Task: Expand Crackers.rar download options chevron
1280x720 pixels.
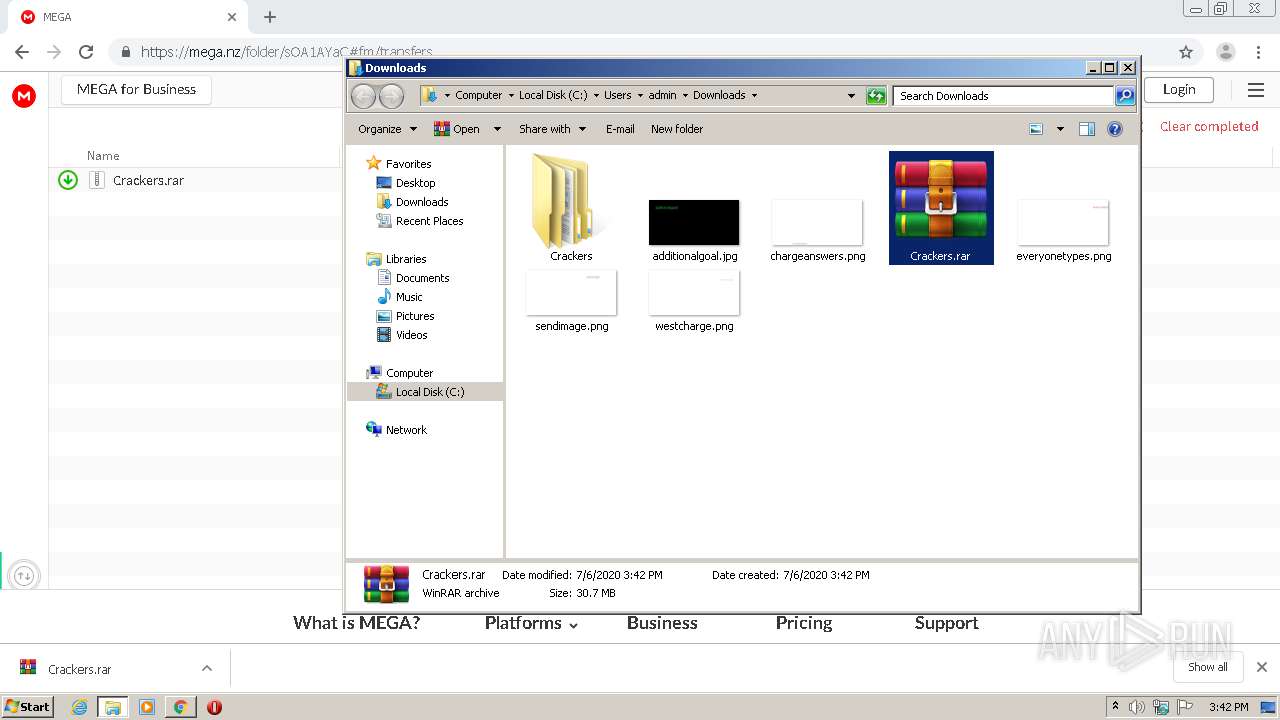Action: click(x=207, y=668)
